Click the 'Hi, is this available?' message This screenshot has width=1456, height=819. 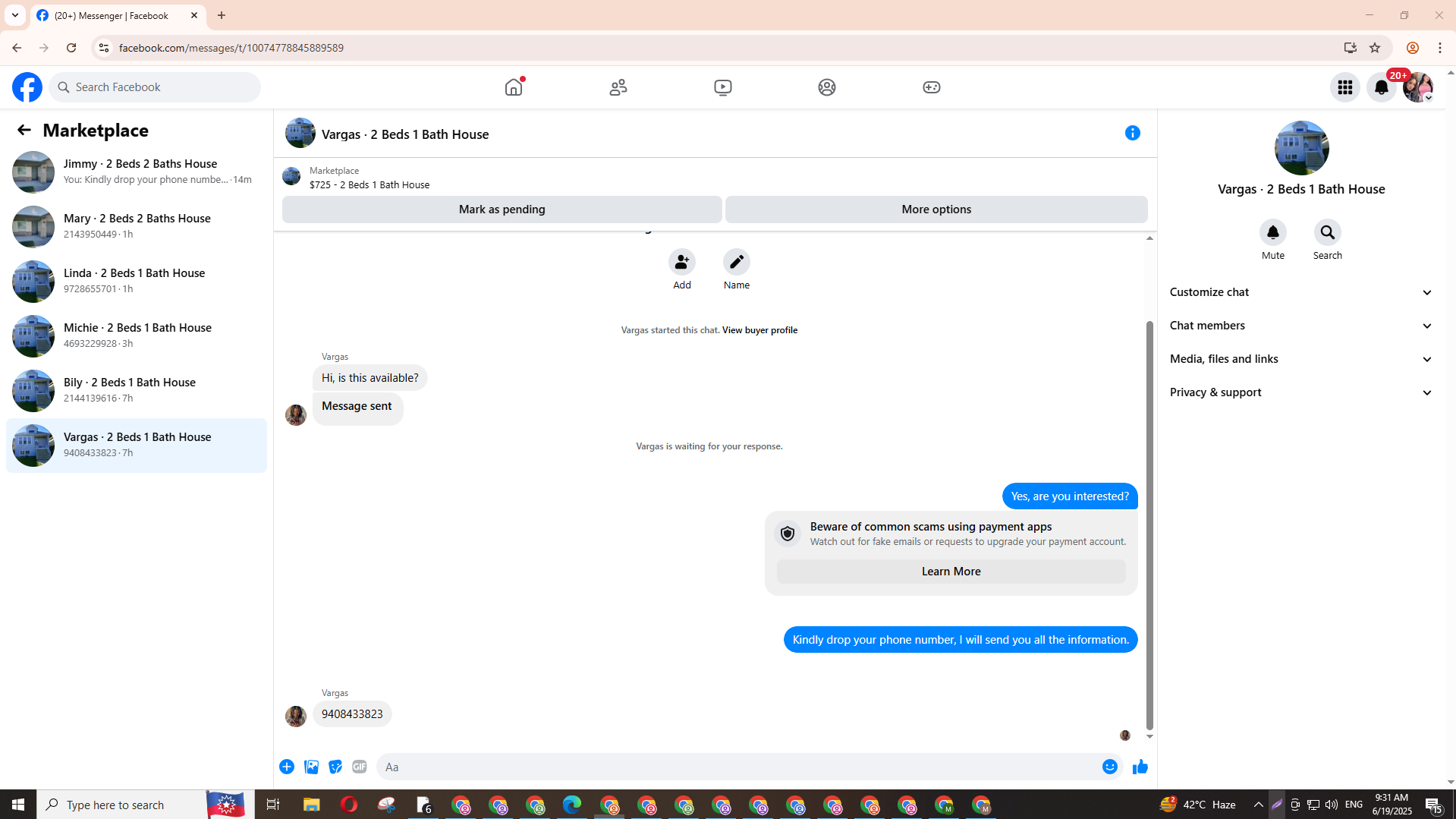click(370, 378)
